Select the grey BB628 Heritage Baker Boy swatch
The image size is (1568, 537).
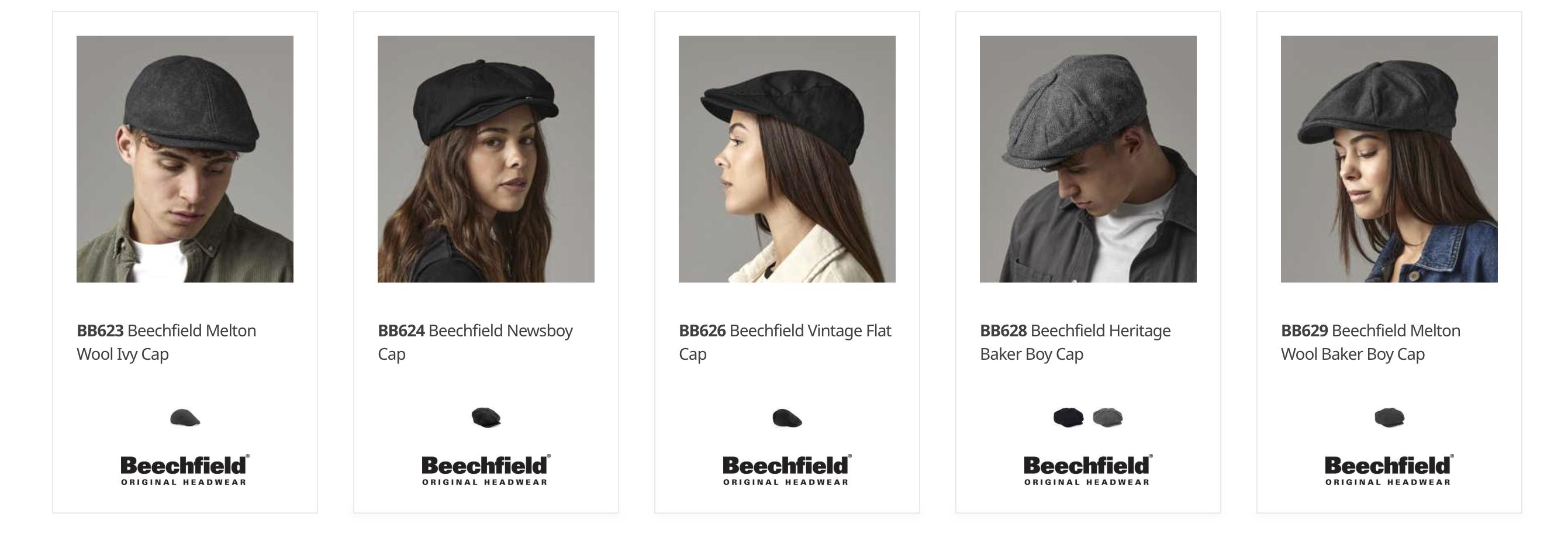tap(1108, 418)
